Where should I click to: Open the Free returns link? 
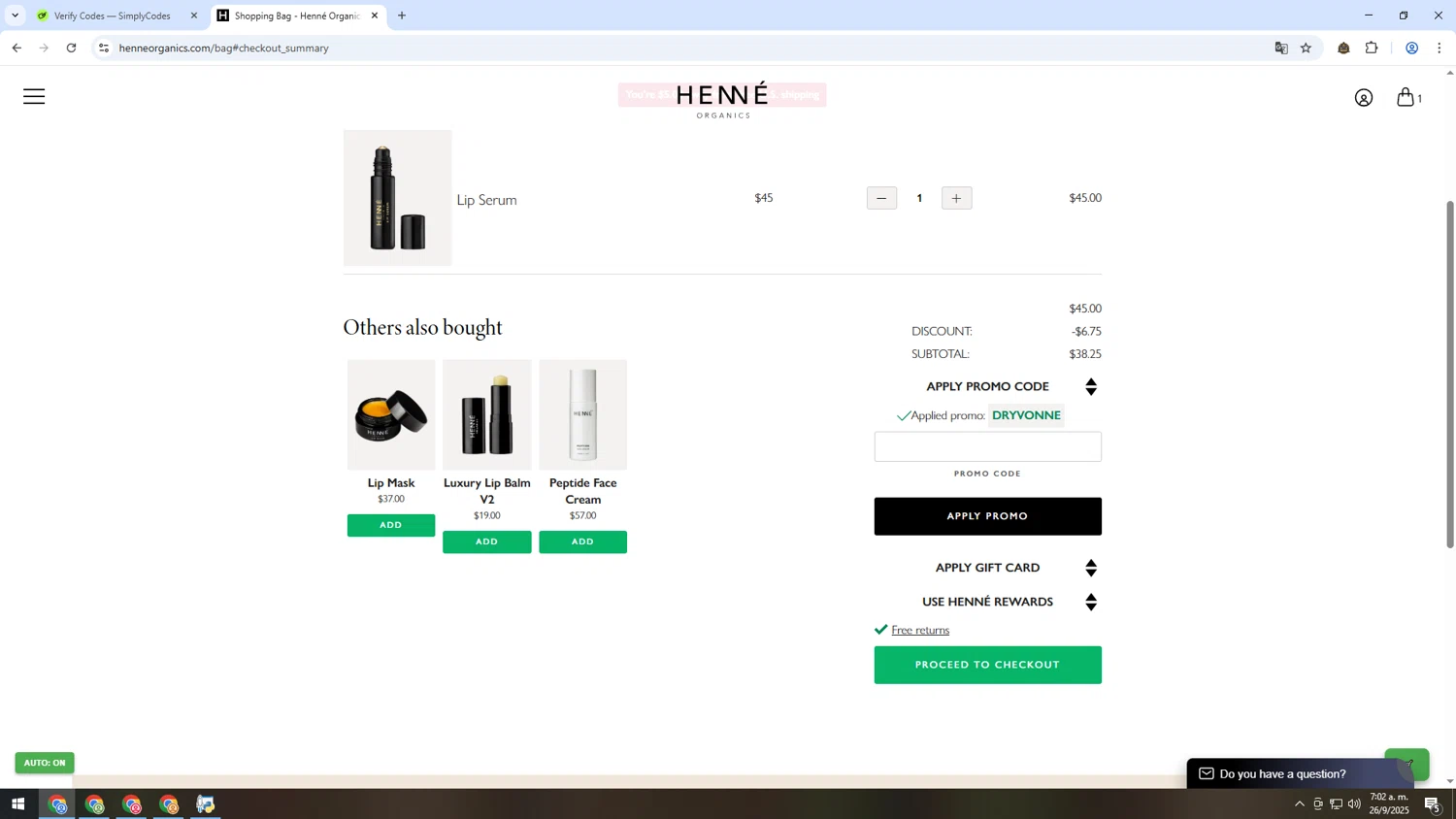(x=920, y=630)
